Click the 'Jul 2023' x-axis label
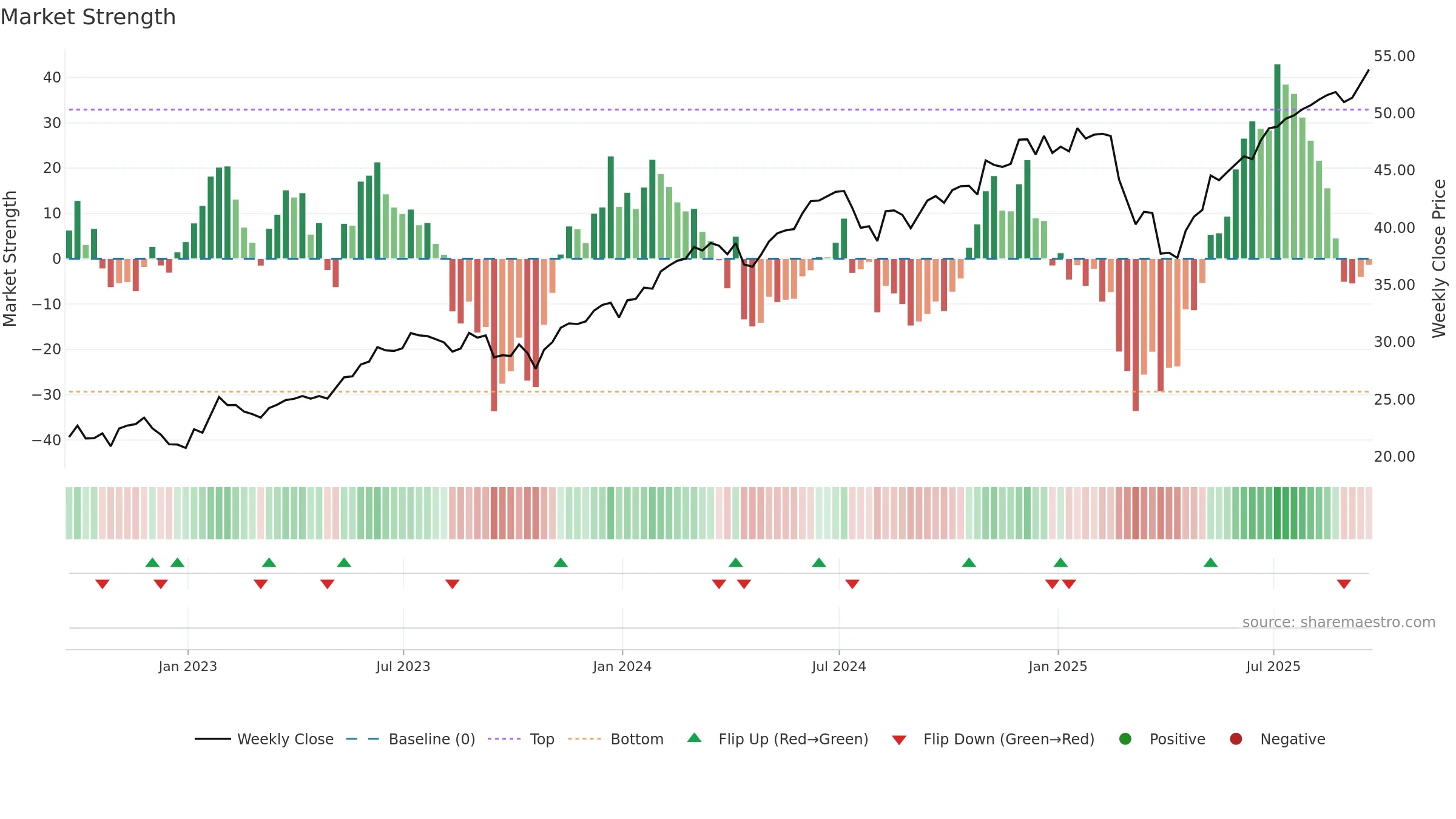The image size is (1456, 819). [403, 666]
